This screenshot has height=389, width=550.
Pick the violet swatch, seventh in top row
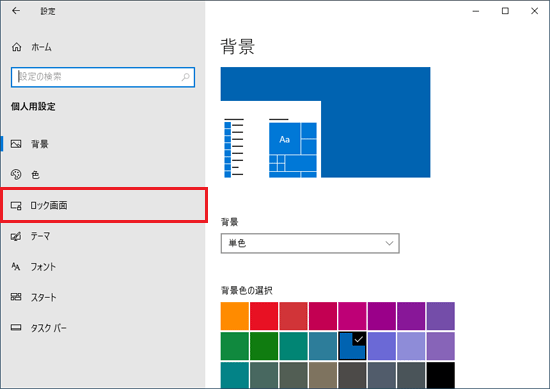coord(411,316)
